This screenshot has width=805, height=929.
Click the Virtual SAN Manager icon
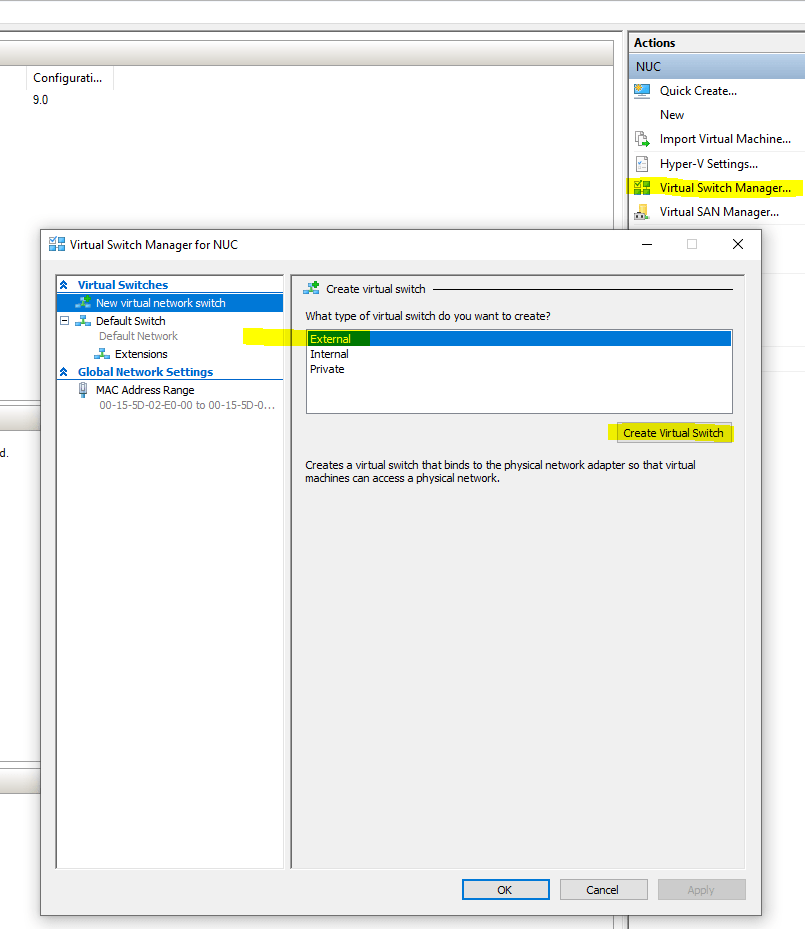click(x=641, y=212)
